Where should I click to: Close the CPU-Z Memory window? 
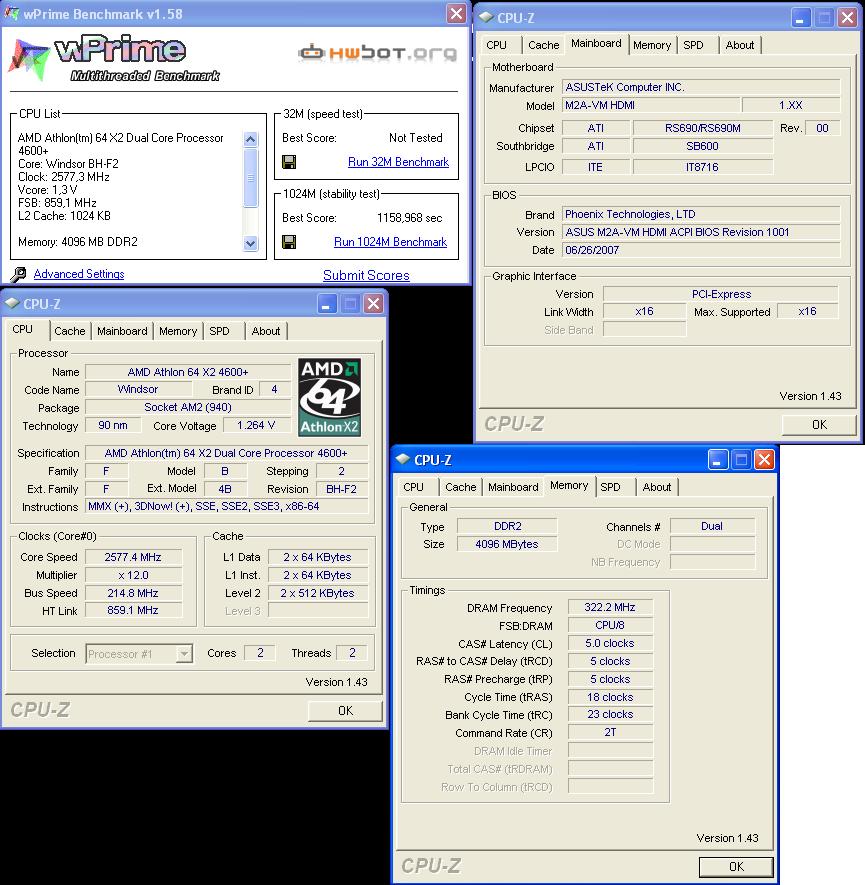click(x=764, y=459)
